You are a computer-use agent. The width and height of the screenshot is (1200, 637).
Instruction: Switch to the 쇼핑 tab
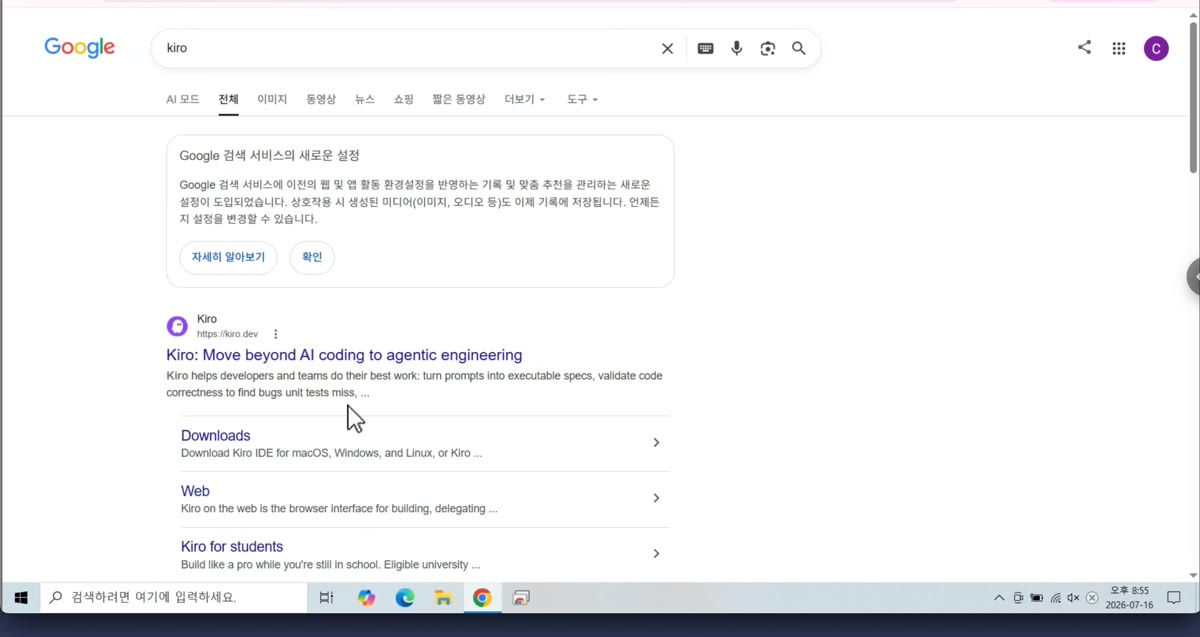403,99
